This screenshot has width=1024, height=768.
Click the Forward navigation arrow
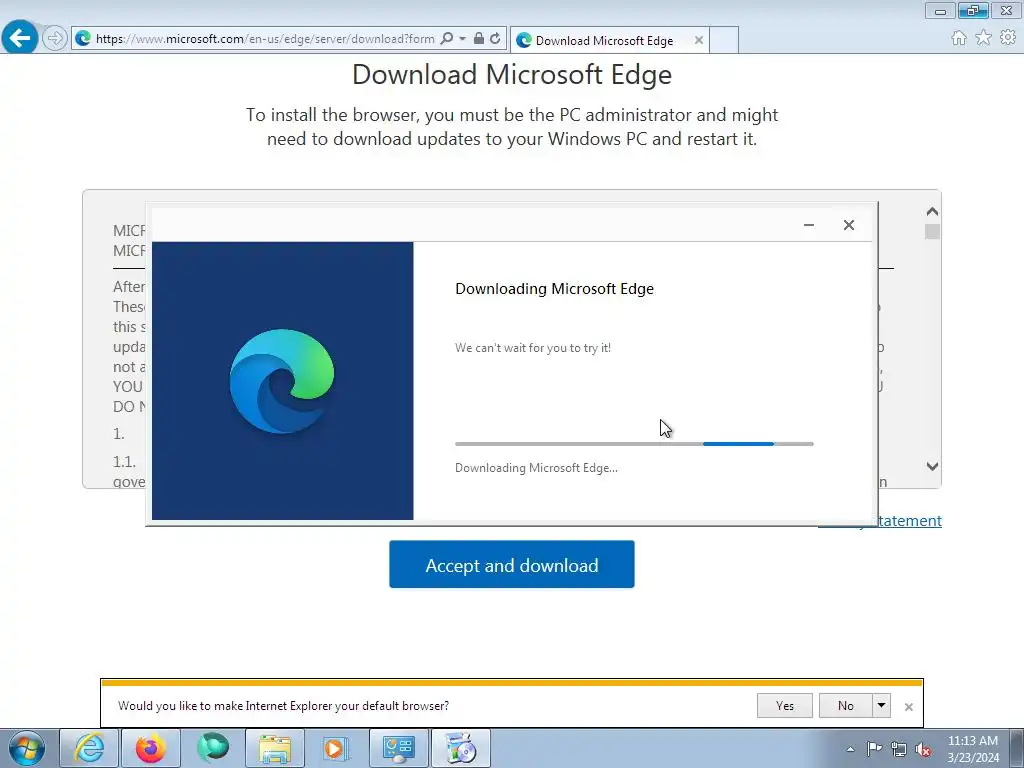55,38
